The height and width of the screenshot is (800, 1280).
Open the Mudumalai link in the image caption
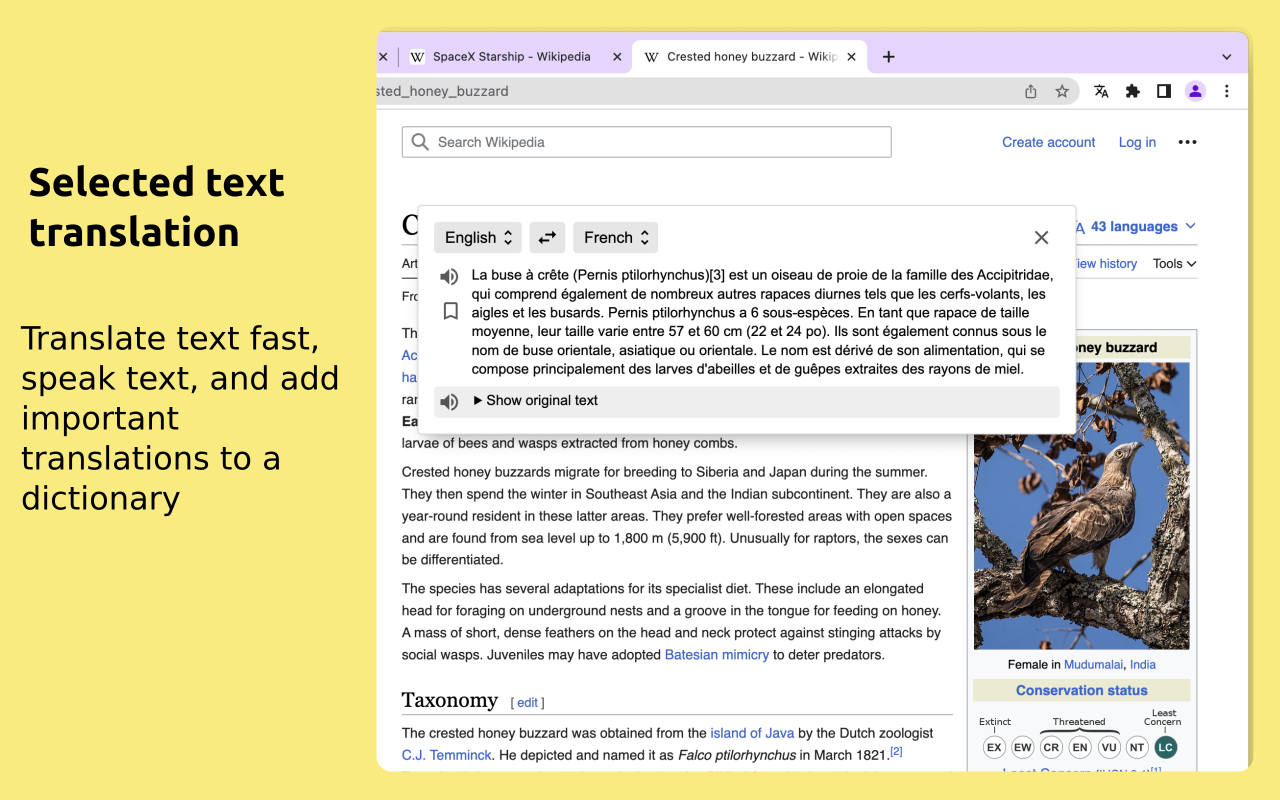click(1093, 664)
